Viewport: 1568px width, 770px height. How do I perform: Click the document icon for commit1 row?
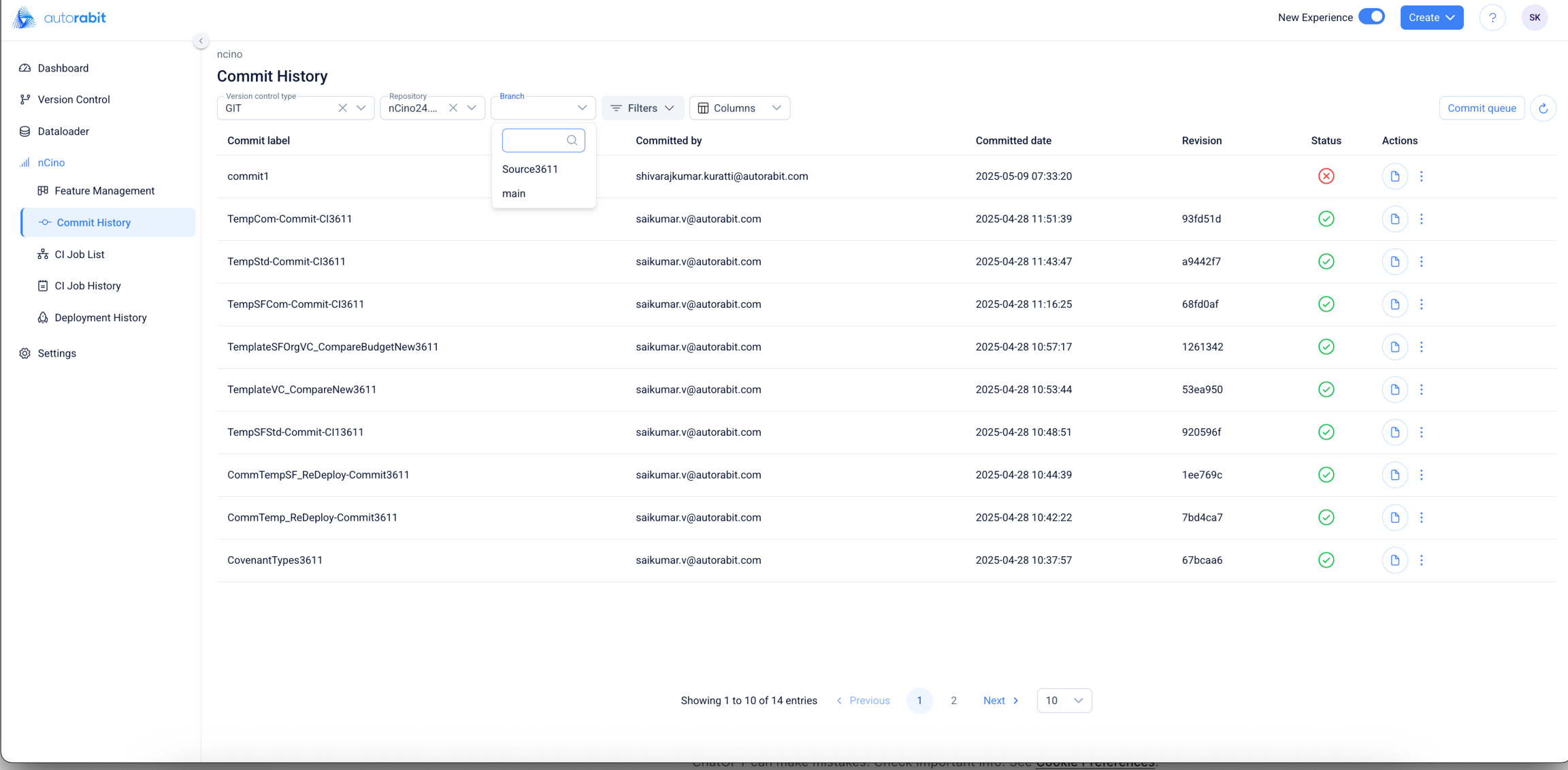(x=1394, y=176)
